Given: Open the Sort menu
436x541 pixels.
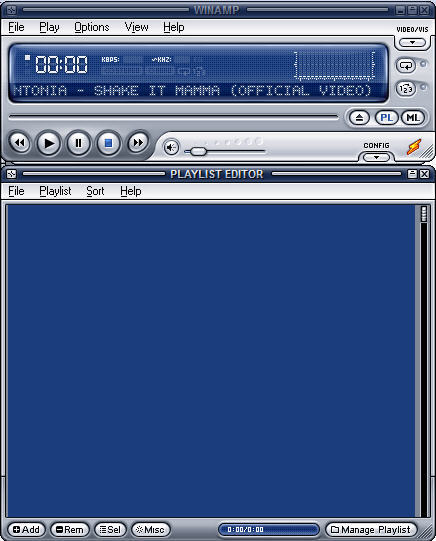Looking at the screenshot, I should (95, 191).
